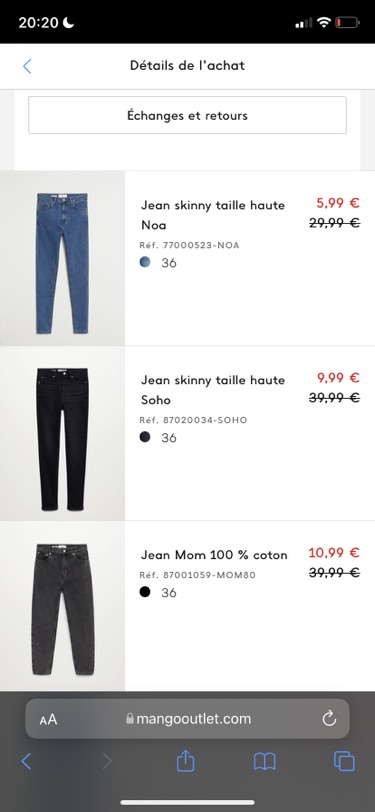Screen dimensions: 375x812
Task: Open Jean skinny taille haute Soho title
Action: (x=213, y=390)
